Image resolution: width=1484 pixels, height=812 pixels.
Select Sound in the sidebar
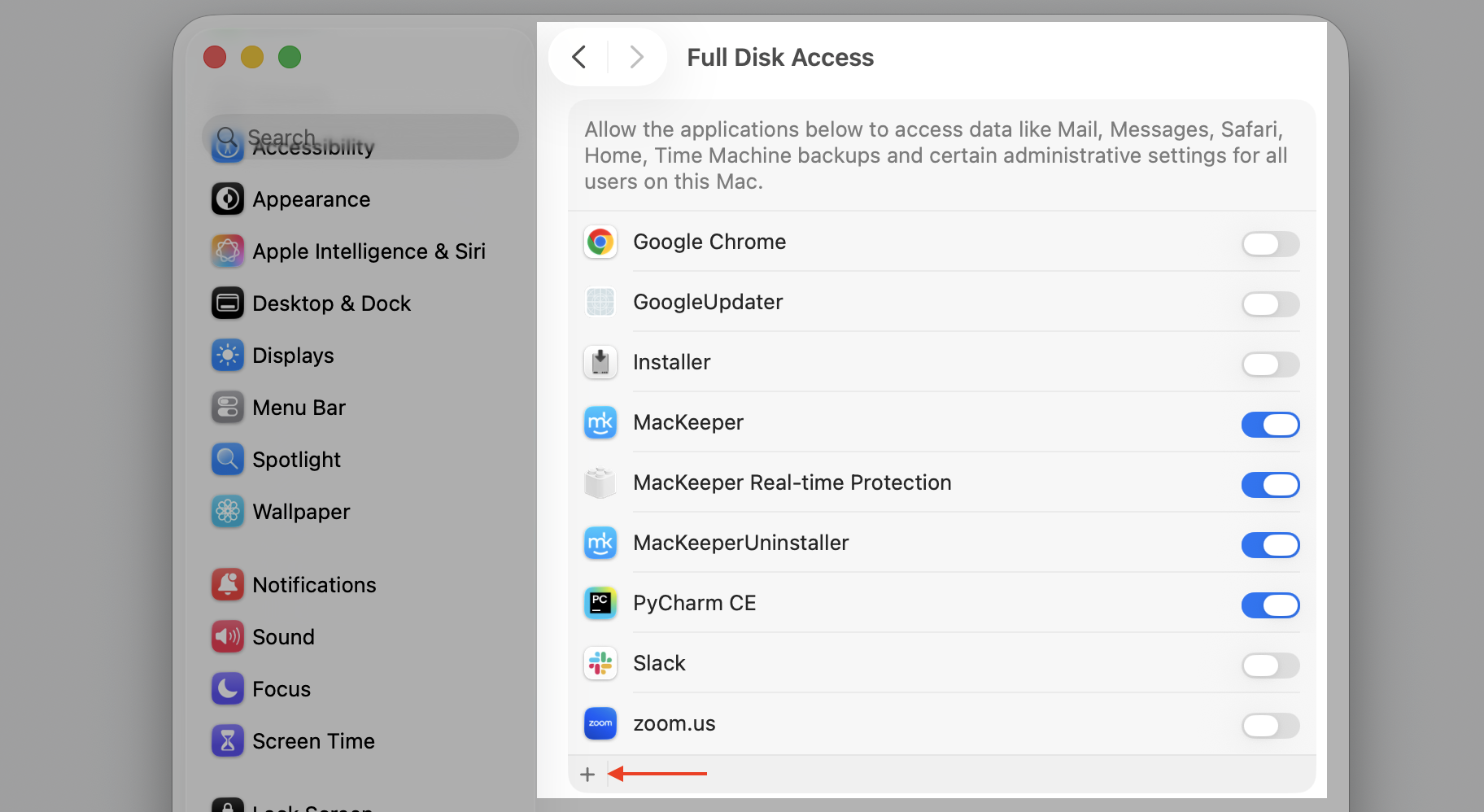click(x=362, y=637)
